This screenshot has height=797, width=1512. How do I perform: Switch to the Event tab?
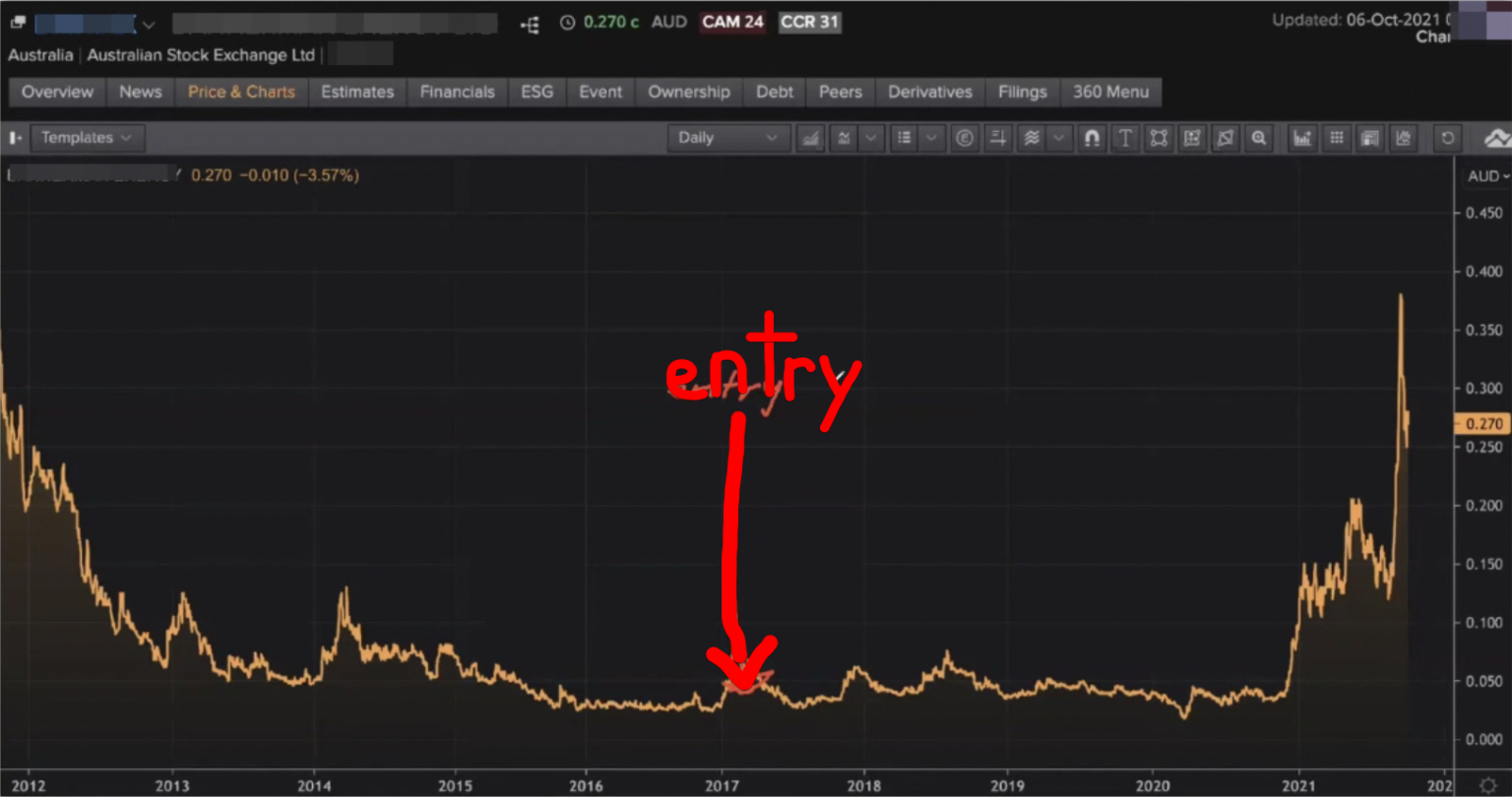[x=600, y=92]
